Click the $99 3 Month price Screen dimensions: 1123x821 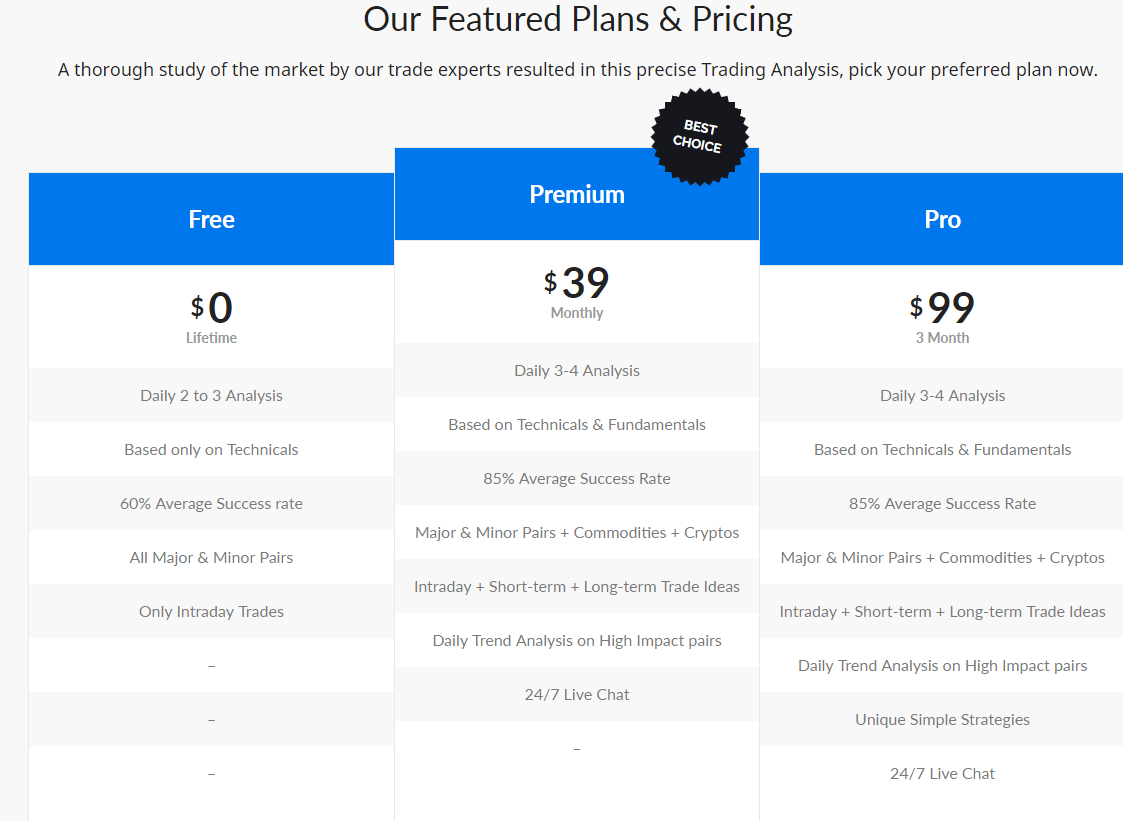942,317
